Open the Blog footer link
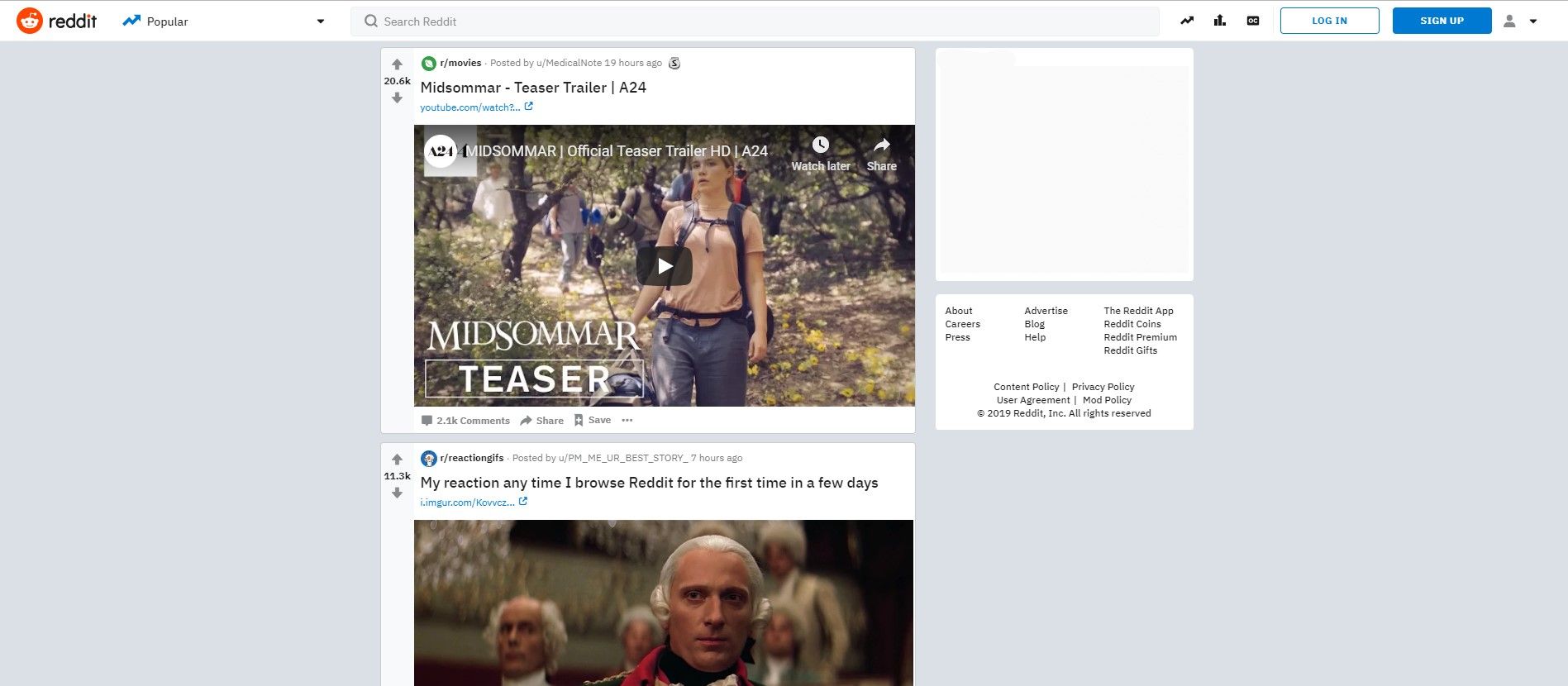This screenshot has height=686, width=1568. click(1034, 324)
